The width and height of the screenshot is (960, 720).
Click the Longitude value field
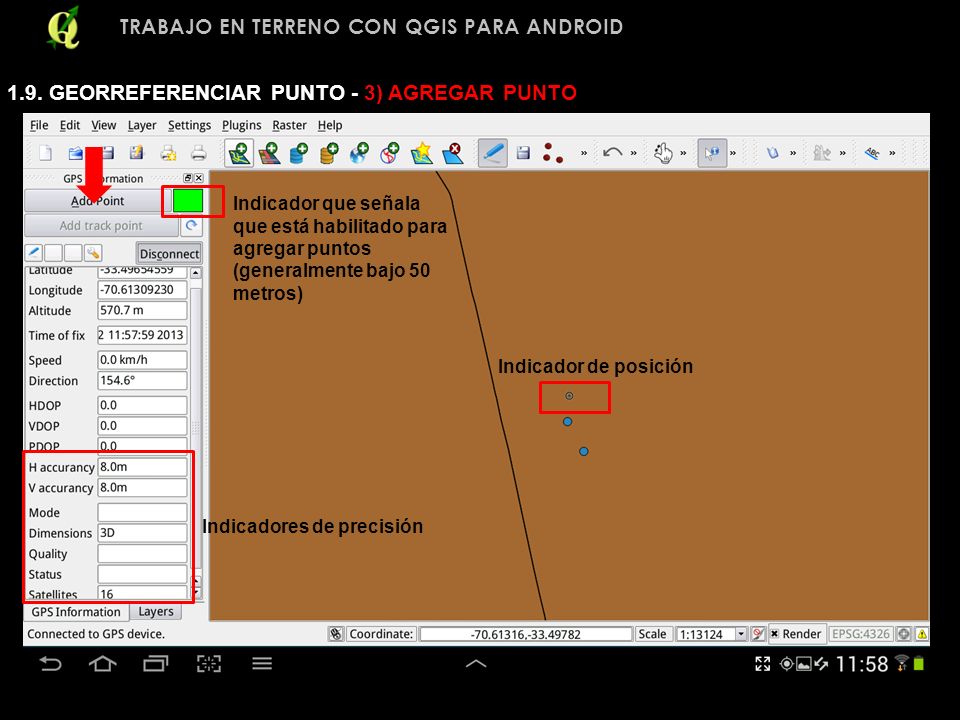[142, 290]
